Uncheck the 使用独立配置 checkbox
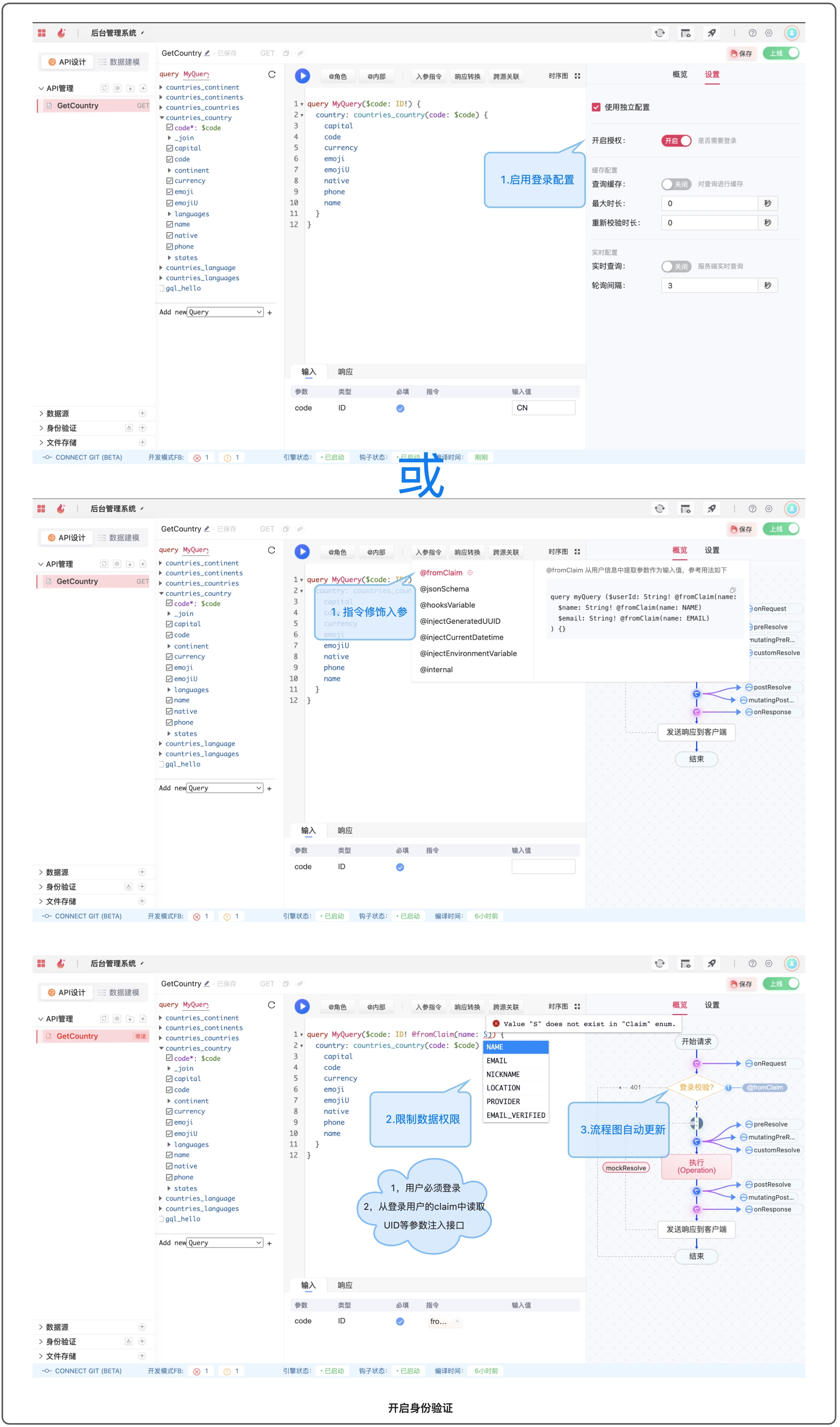 (596, 107)
